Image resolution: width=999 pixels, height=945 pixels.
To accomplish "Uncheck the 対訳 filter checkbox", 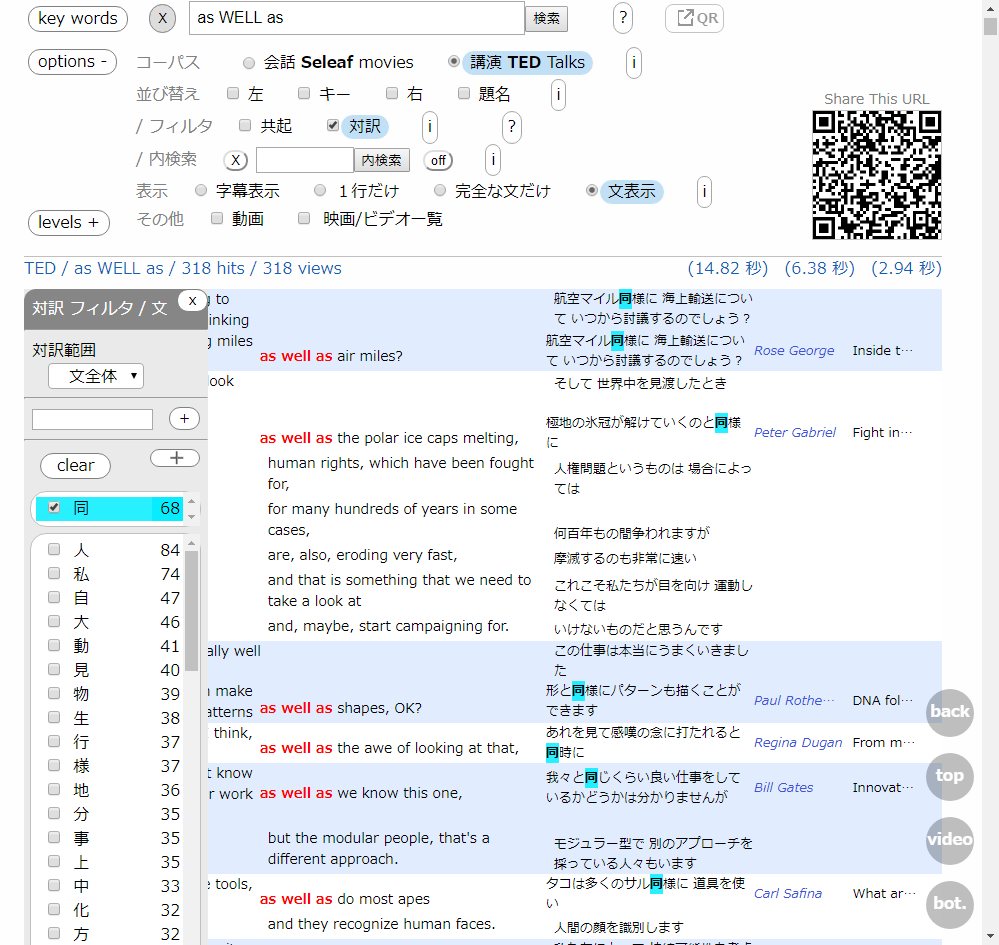I will [333, 126].
